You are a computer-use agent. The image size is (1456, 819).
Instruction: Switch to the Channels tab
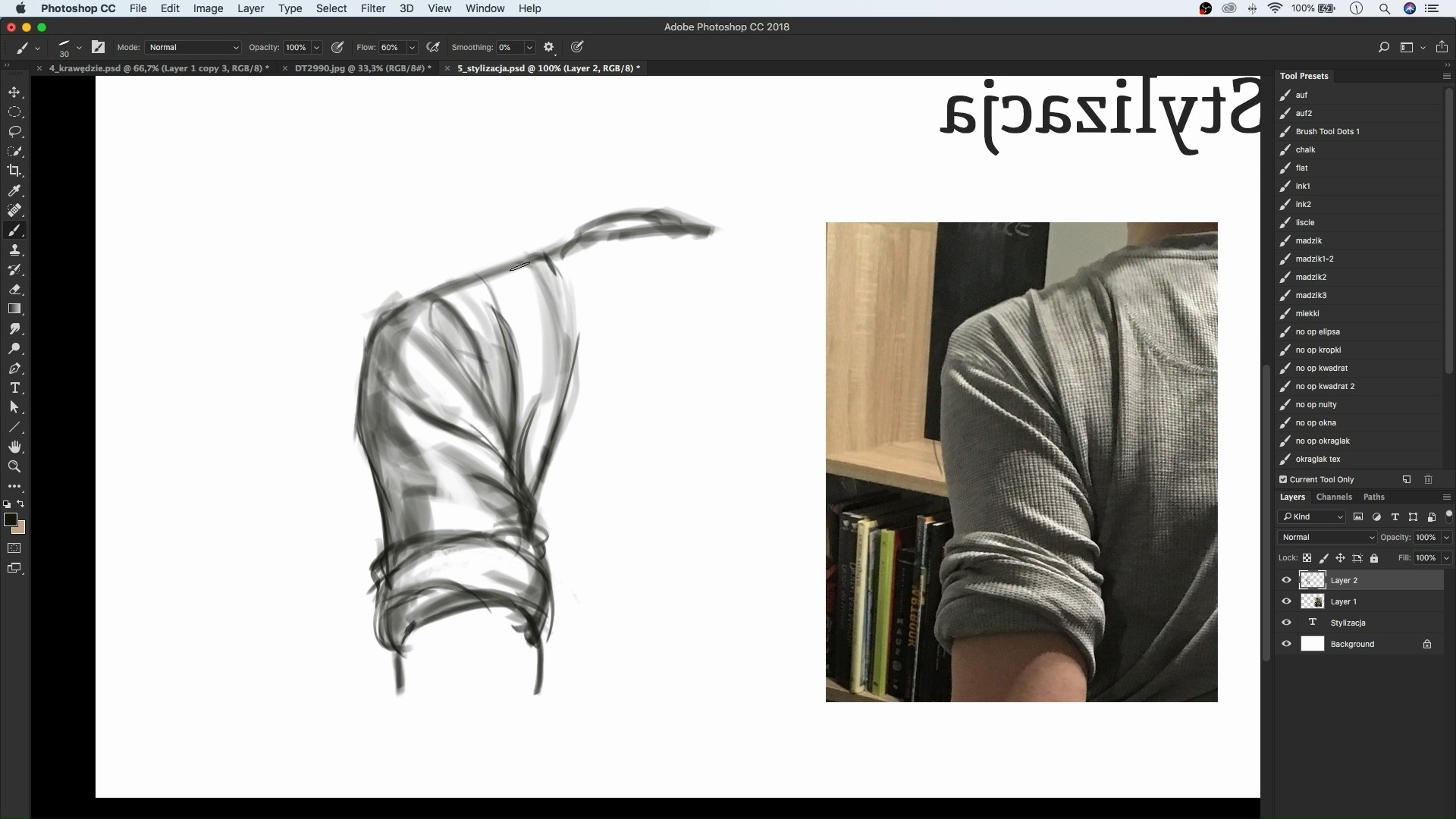tap(1334, 497)
